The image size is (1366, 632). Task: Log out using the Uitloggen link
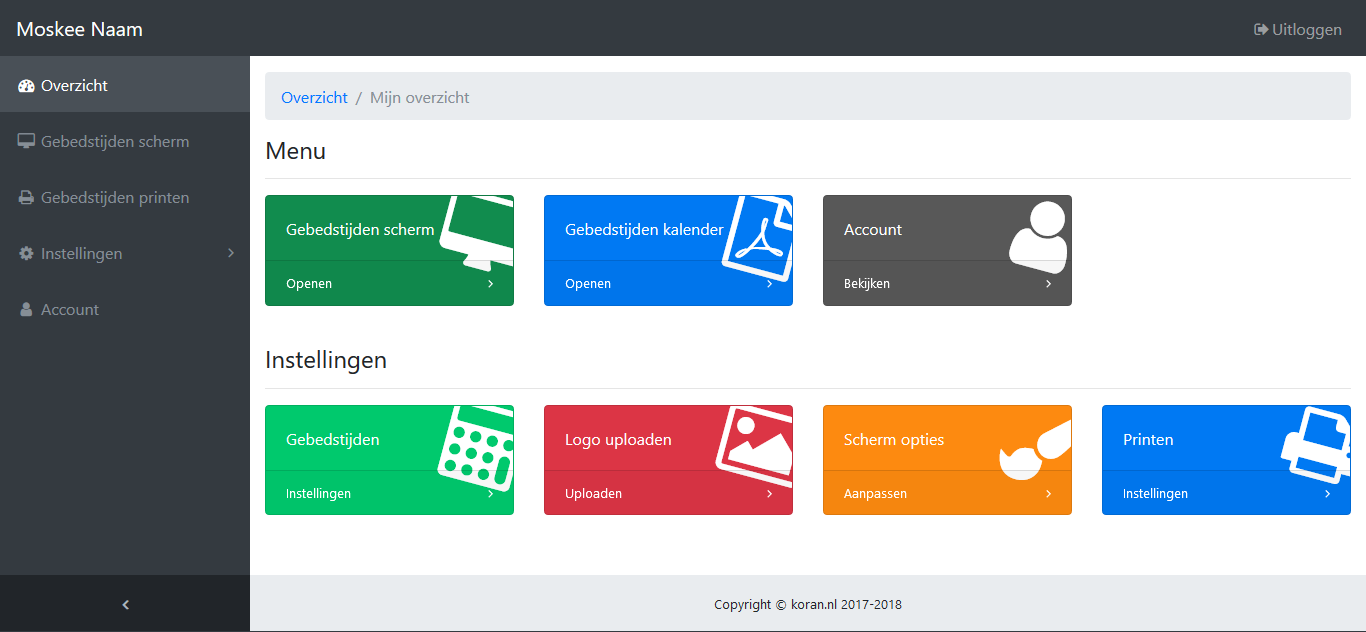pyautogui.click(x=1298, y=30)
